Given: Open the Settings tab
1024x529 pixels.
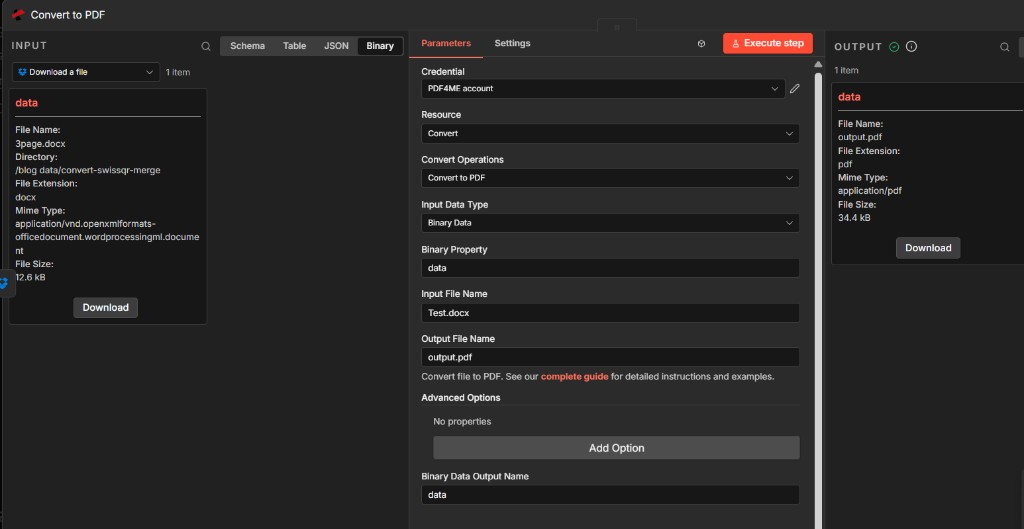Looking at the screenshot, I should [x=512, y=44].
